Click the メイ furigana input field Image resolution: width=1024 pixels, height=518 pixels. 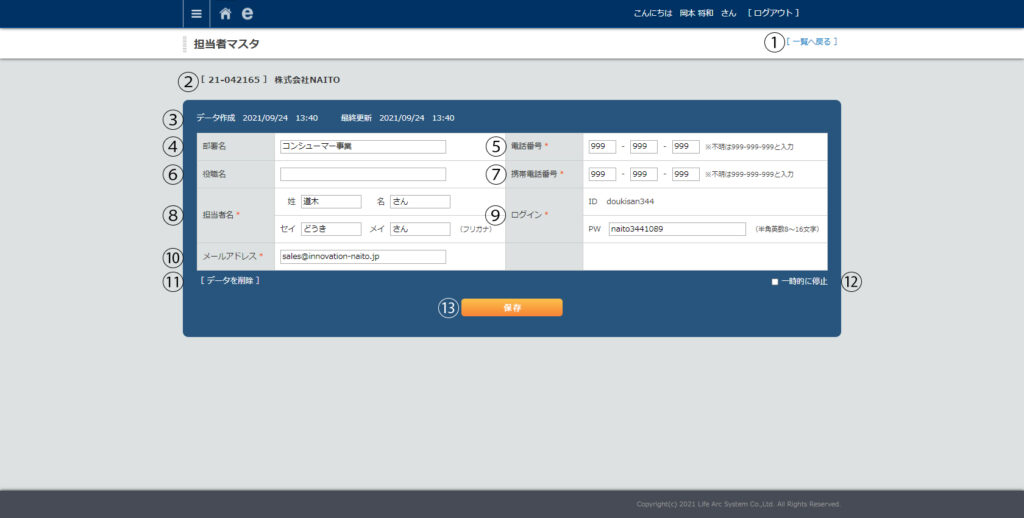tap(419, 229)
